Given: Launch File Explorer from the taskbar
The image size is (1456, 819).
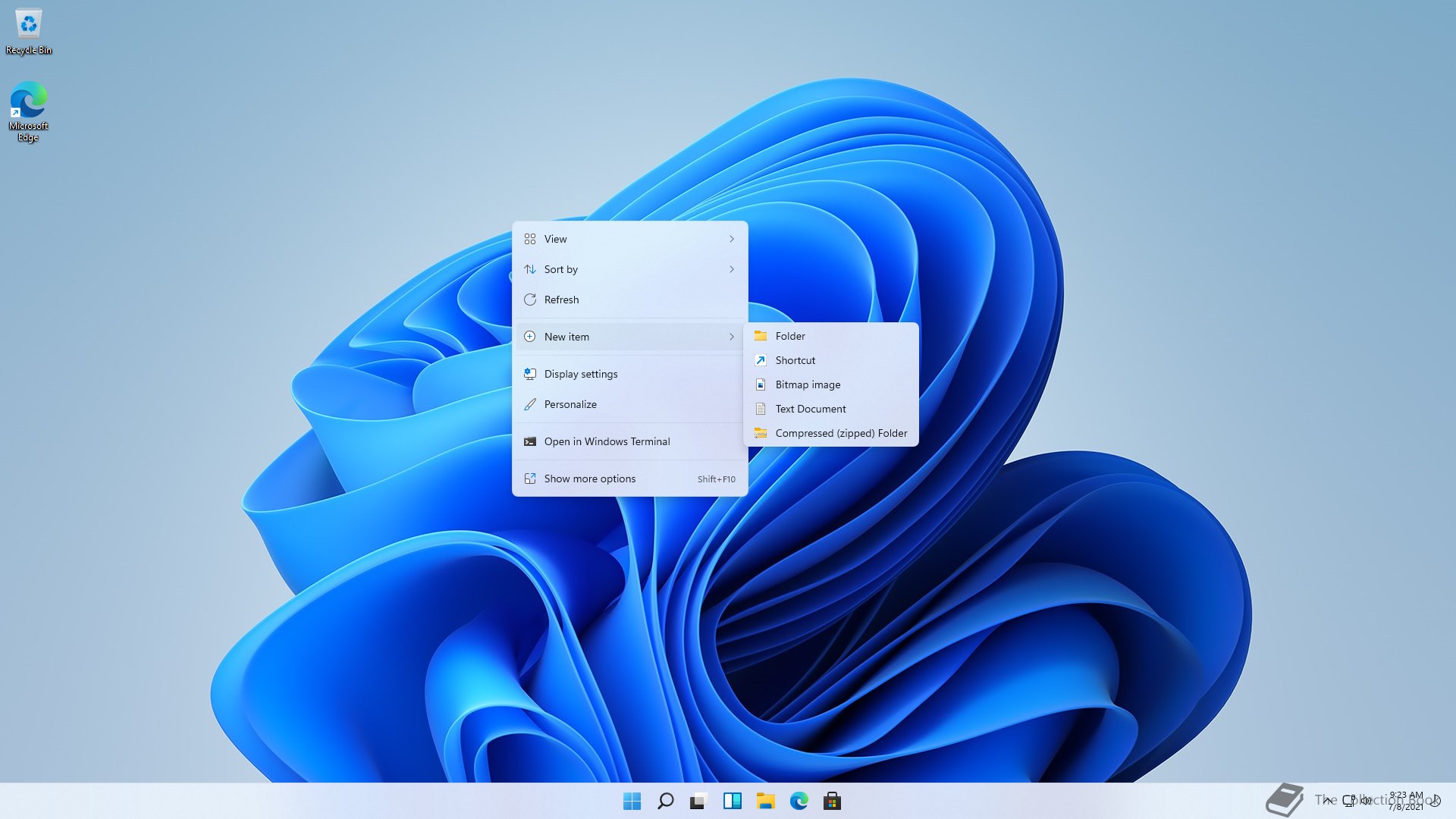Looking at the screenshot, I should [765, 801].
